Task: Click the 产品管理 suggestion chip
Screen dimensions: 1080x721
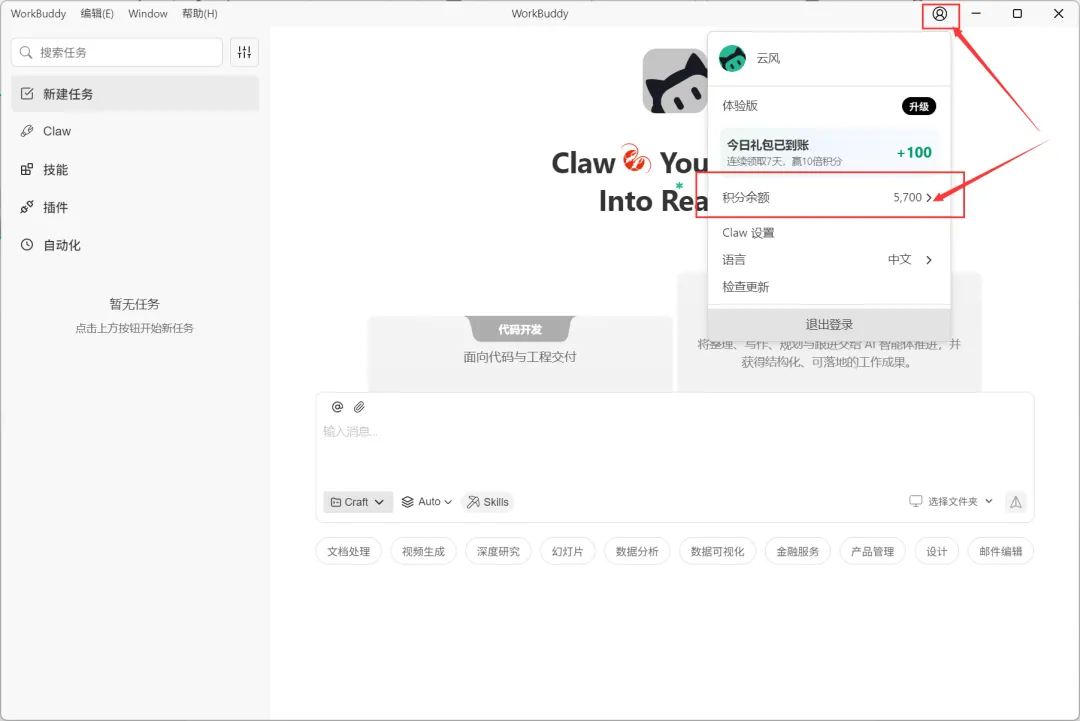Action: click(873, 552)
